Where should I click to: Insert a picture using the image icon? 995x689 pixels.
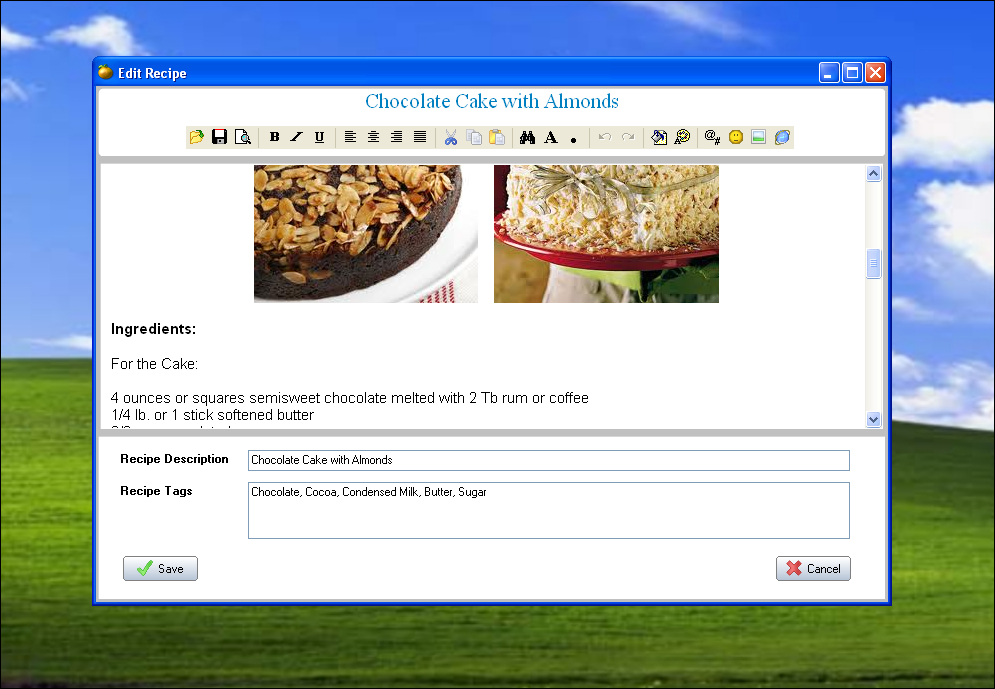coord(758,137)
